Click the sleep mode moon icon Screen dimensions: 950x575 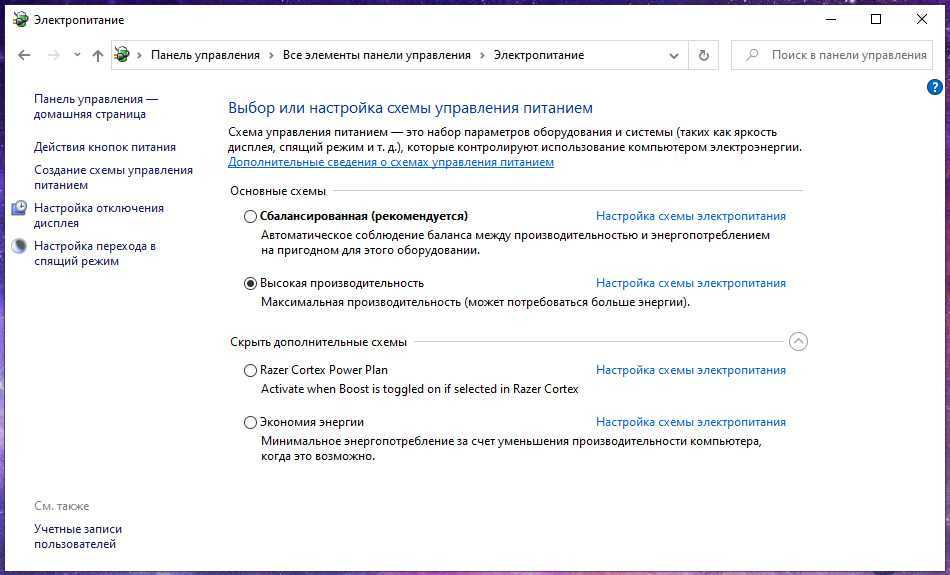[x=20, y=246]
